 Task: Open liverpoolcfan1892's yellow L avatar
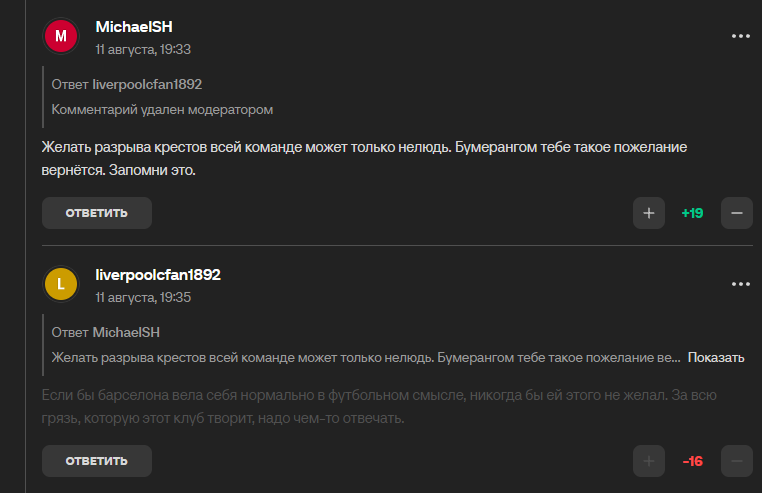[x=61, y=284]
